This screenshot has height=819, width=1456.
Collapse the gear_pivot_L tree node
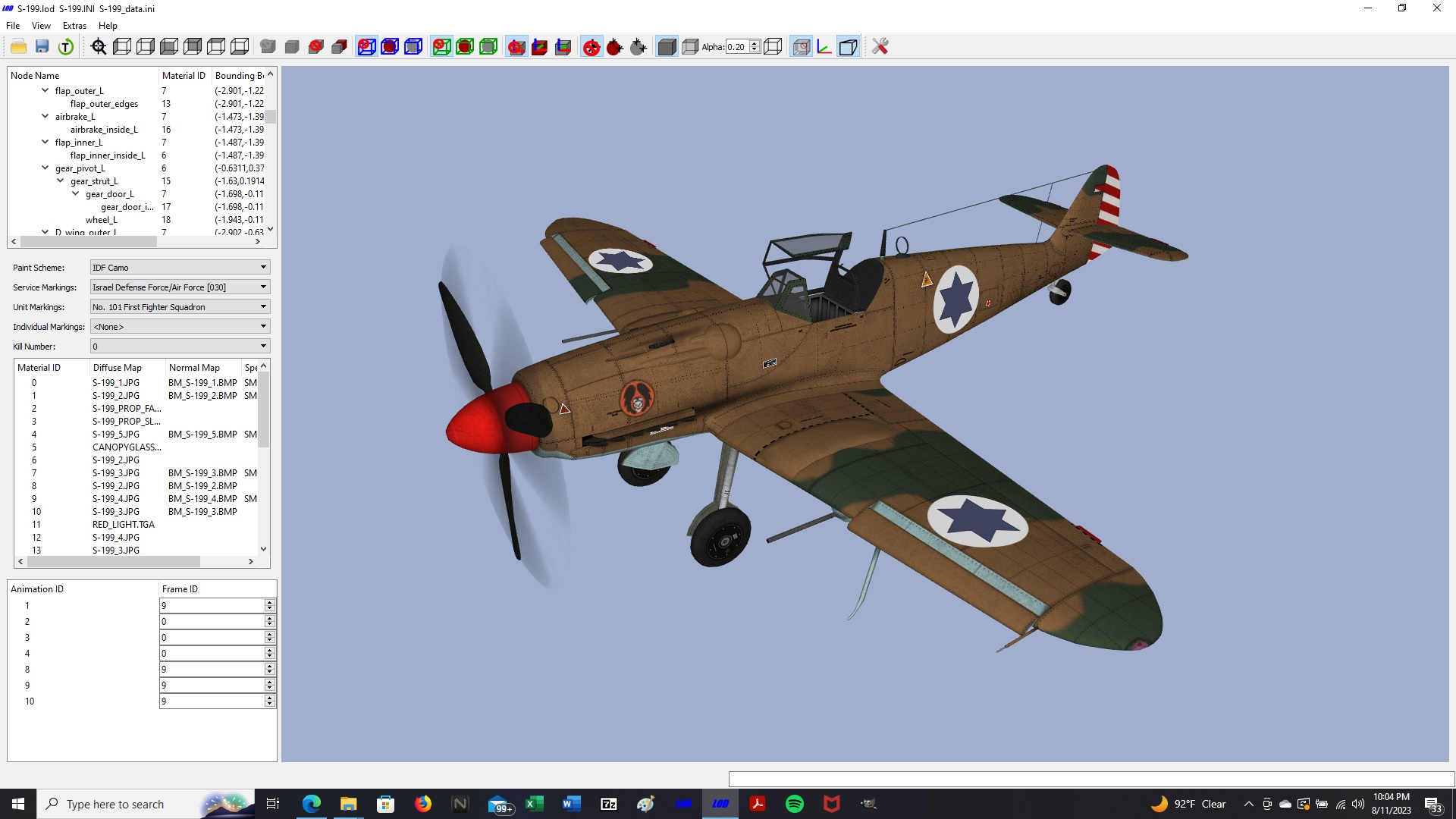[45, 168]
